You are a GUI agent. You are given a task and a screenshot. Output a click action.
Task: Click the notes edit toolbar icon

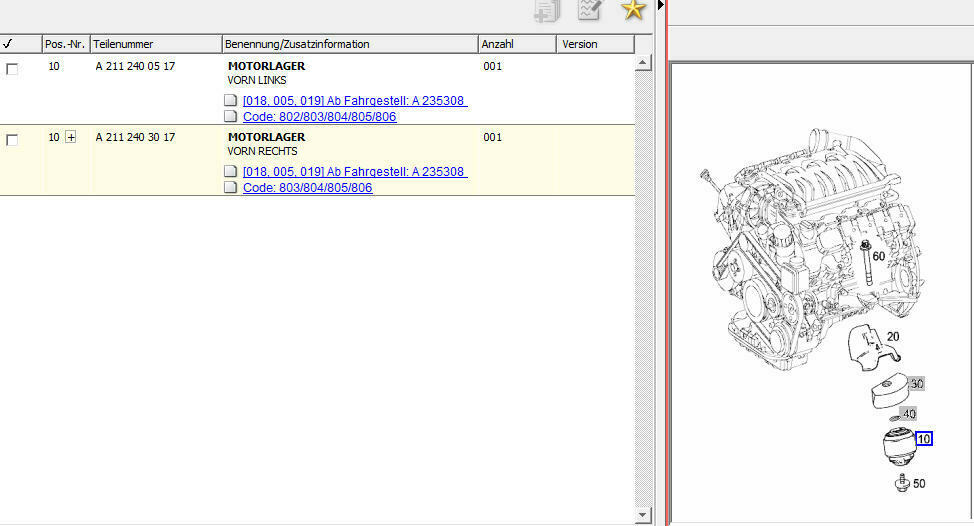click(x=590, y=9)
